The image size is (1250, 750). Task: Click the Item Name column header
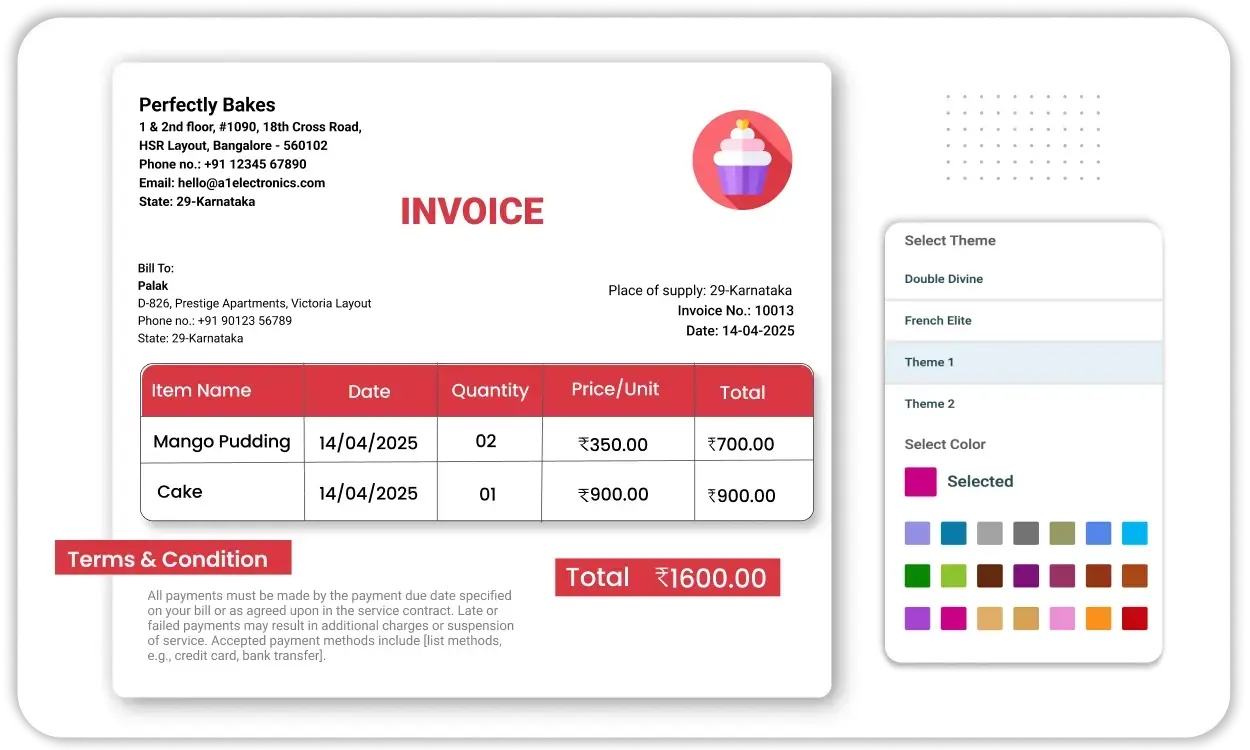(201, 391)
